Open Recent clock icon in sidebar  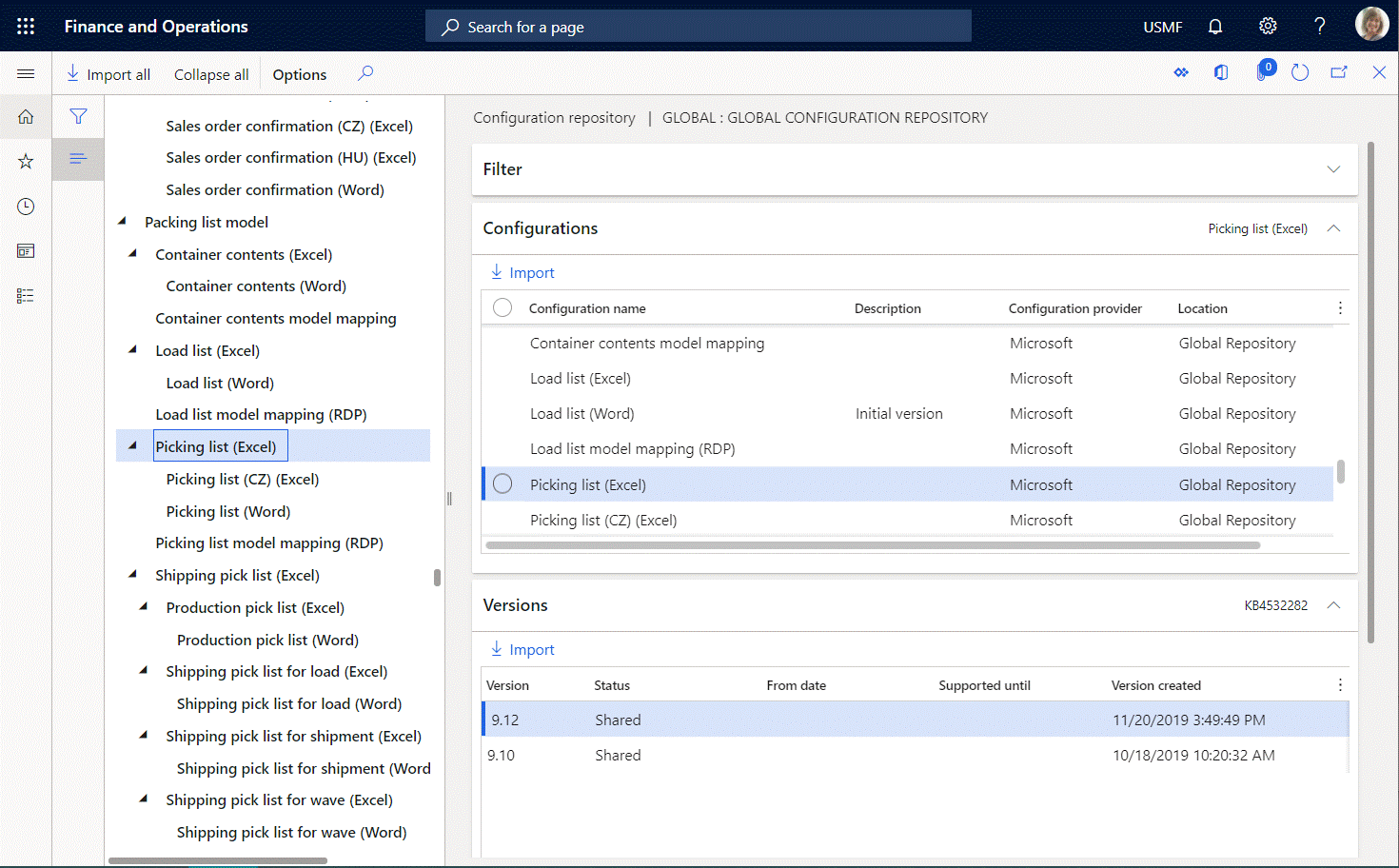click(26, 207)
